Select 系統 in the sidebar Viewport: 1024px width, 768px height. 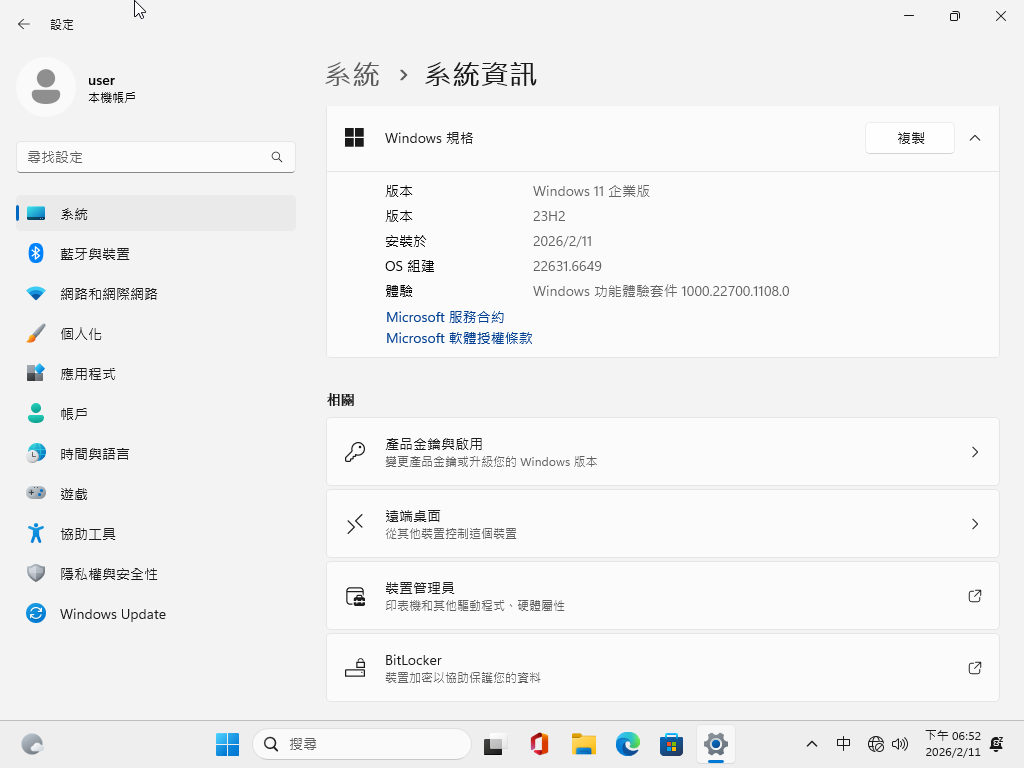(x=156, y=214)
